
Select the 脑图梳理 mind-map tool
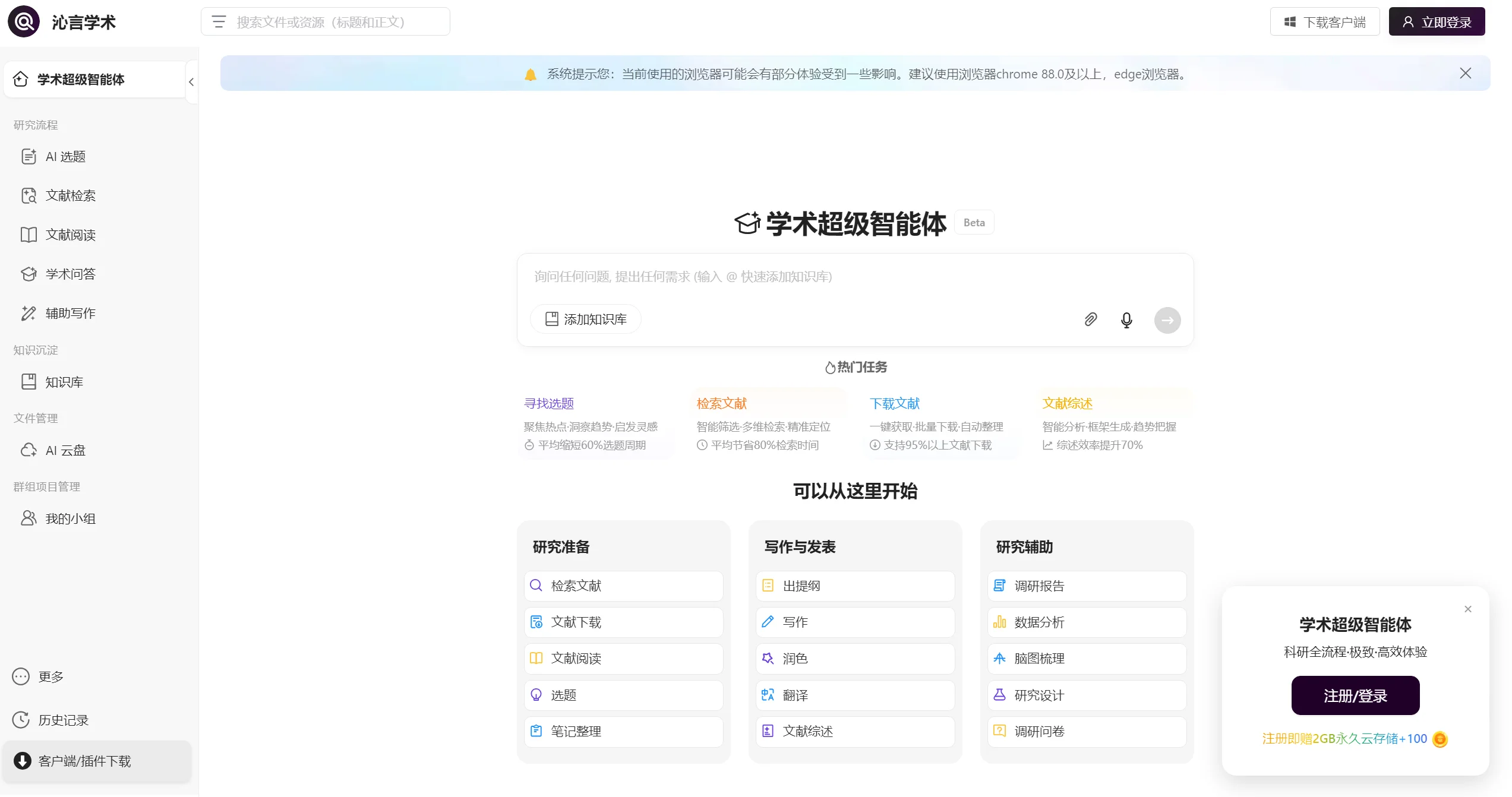1038,658
